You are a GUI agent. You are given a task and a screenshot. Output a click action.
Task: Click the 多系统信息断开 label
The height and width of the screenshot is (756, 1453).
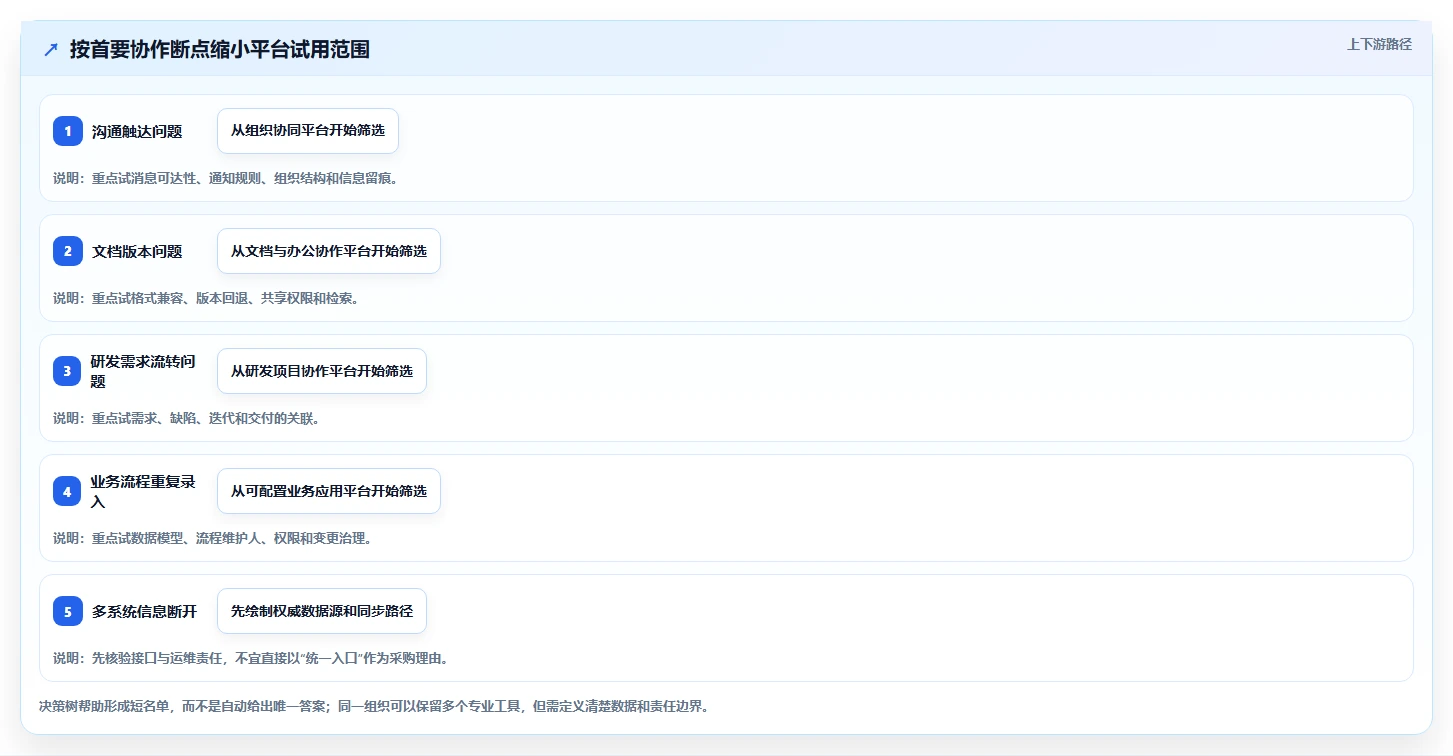144,611
